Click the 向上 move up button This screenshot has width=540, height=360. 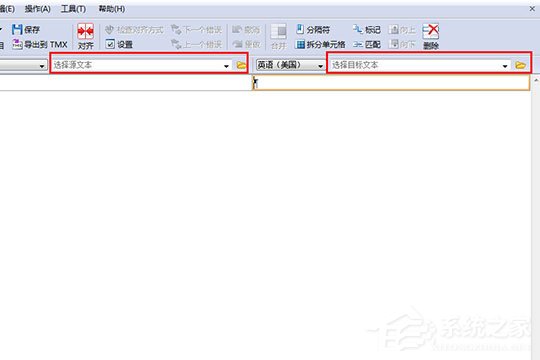(x=402, y=30)
